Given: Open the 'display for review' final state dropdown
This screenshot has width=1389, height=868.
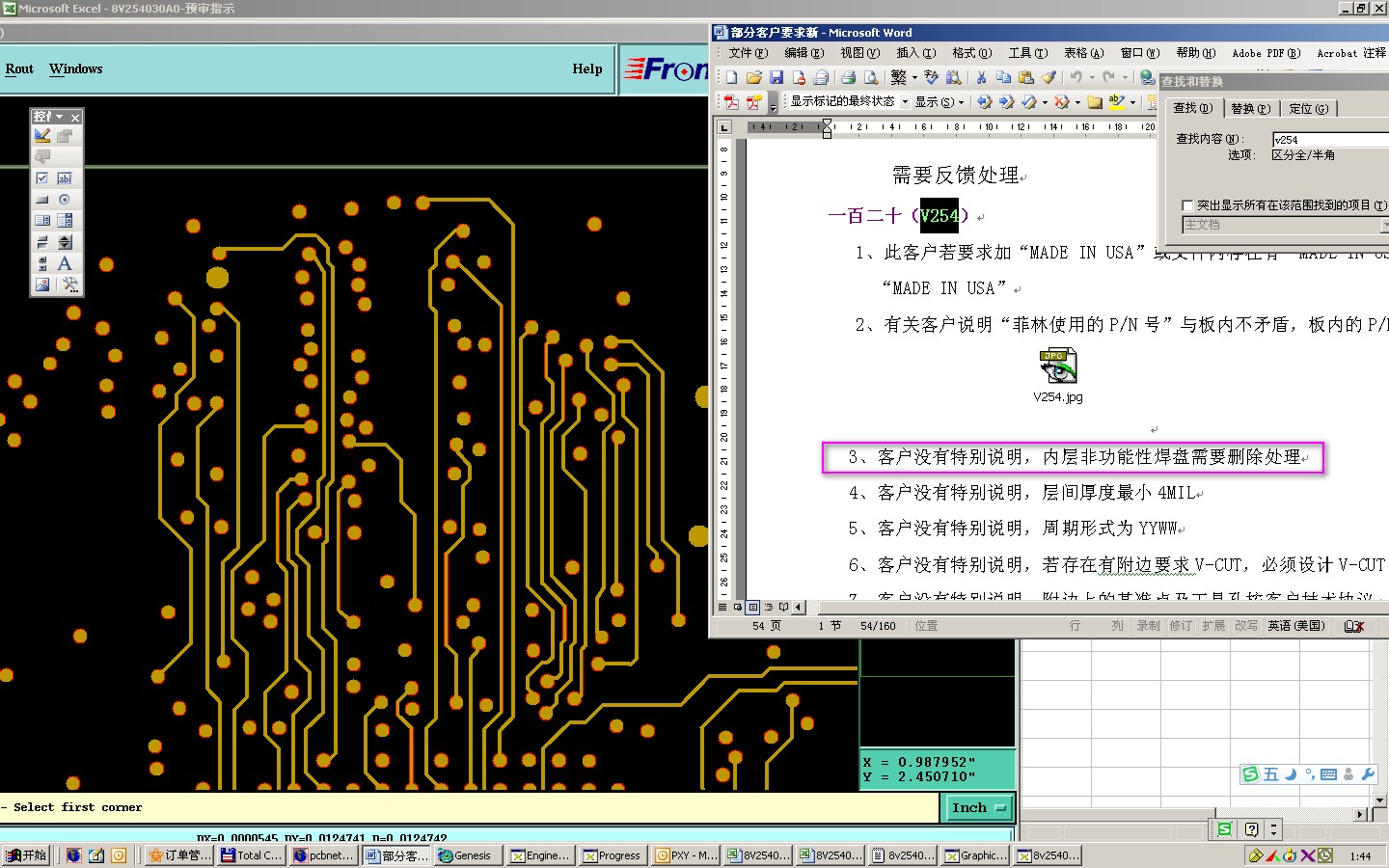Looking at the screenshot, I should click(905, 101).
